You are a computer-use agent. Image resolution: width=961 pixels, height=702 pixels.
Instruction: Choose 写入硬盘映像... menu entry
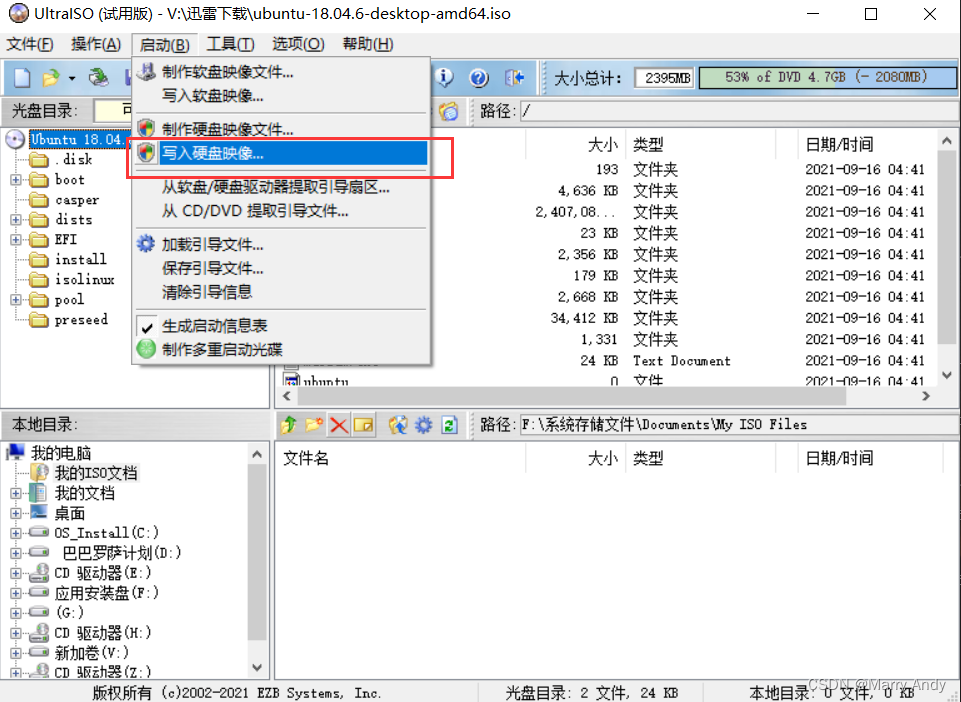click(x=281, y=153)
